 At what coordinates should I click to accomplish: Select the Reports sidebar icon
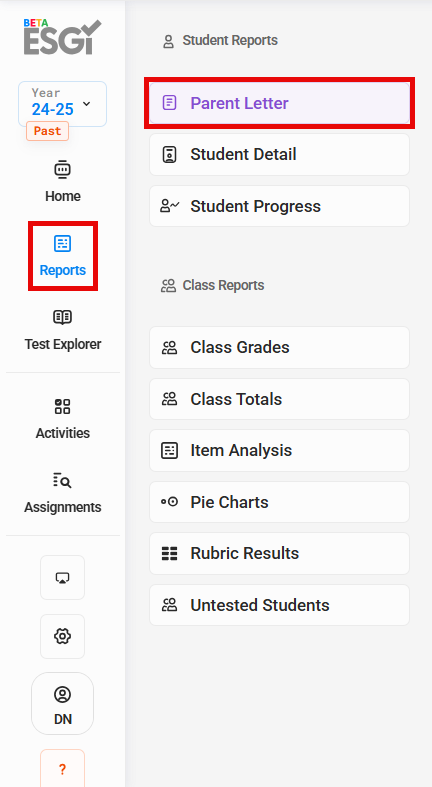pyautogui.click(x=62, y=244)
